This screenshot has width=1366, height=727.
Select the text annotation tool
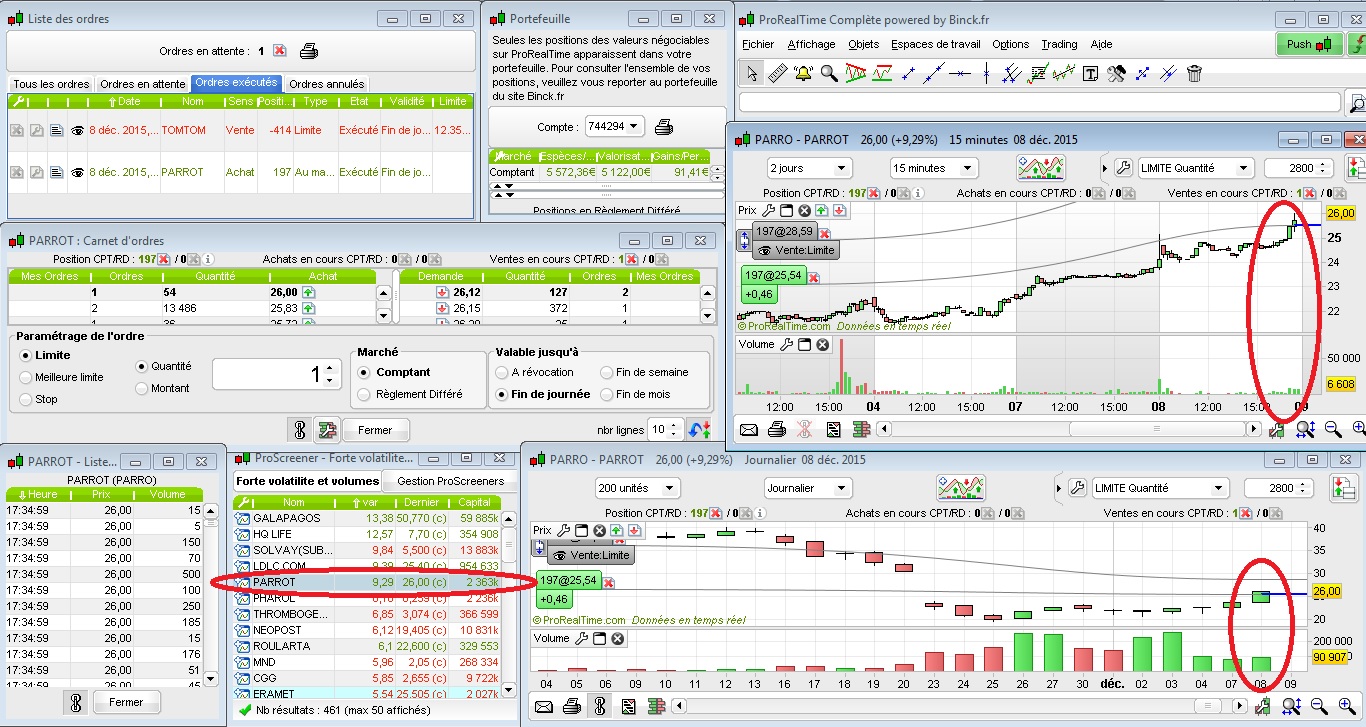click(x=1090, y=73)
